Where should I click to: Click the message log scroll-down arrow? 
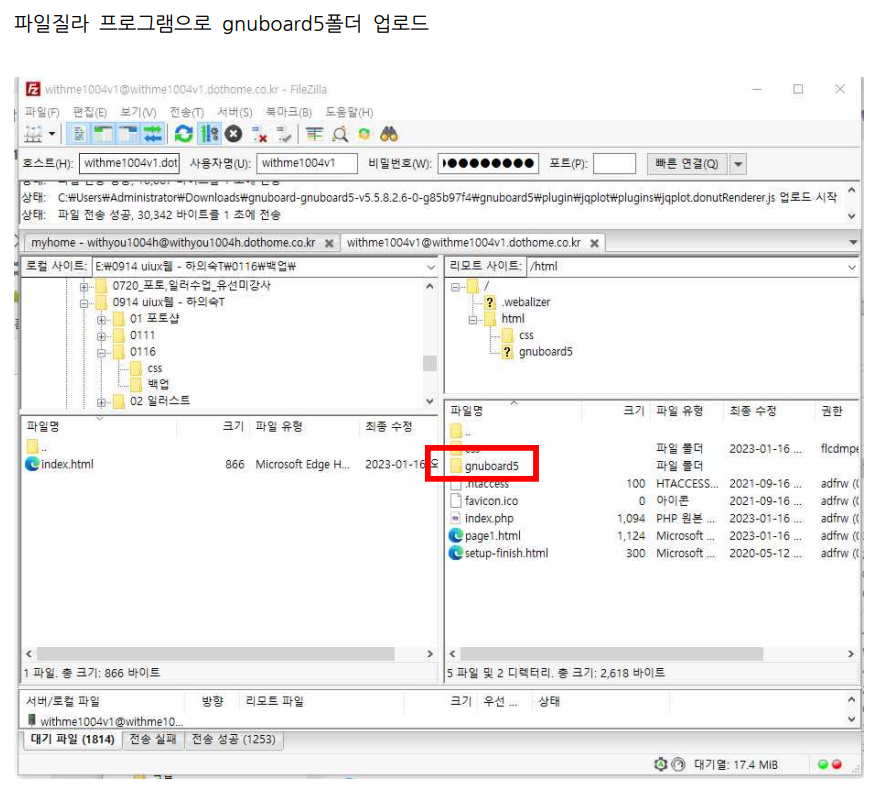click(851, 216)
